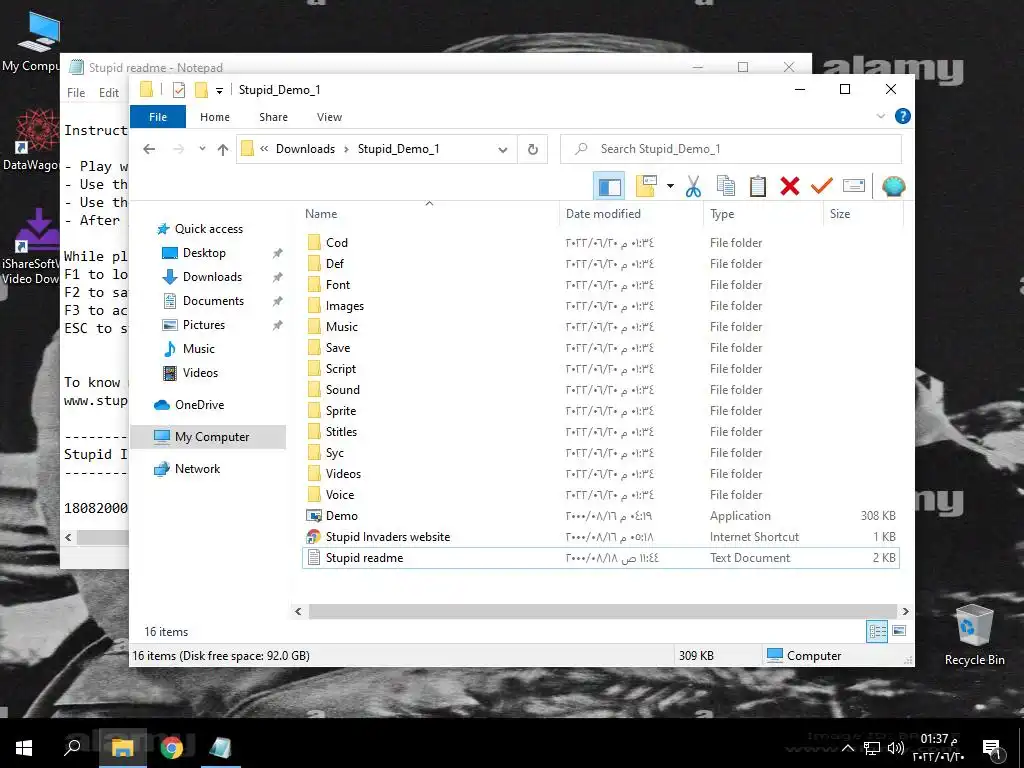Click the orange checkmark Properties icon
Image resolution: width=1024 pixels, height=768 pixels.
[822, 186]
